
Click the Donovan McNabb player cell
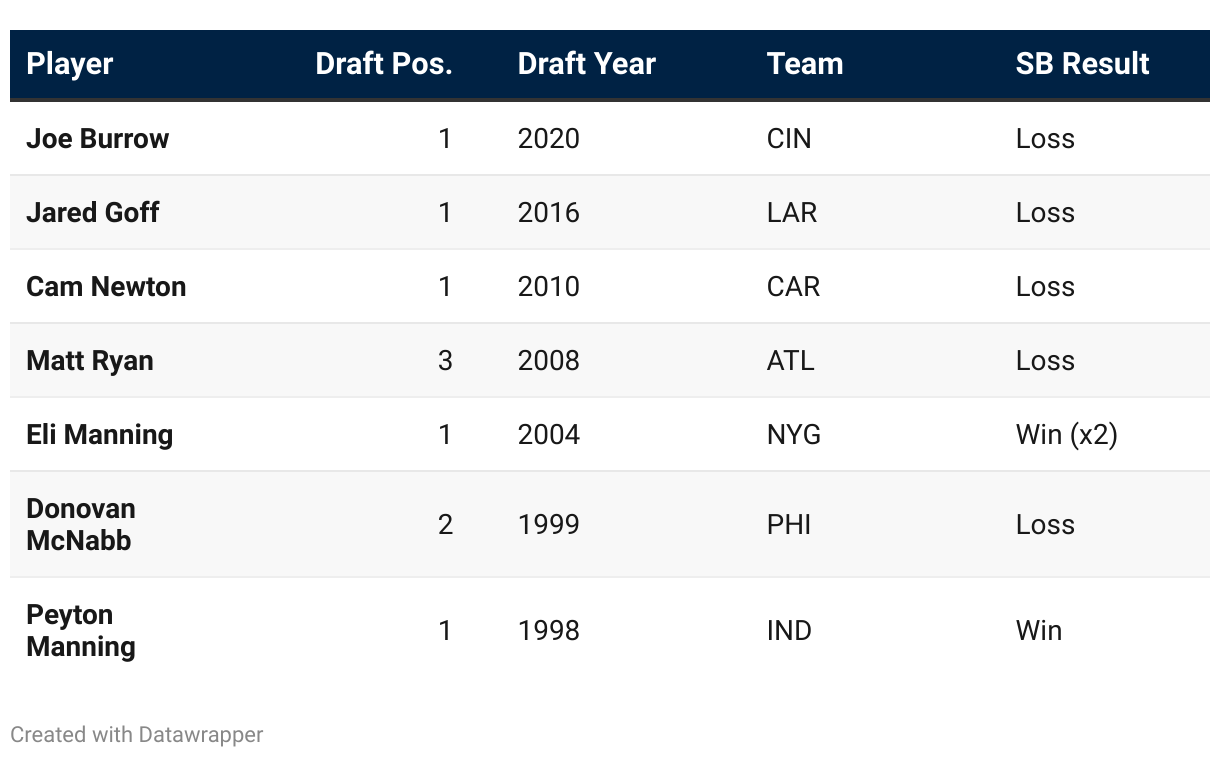pos(80,524)
